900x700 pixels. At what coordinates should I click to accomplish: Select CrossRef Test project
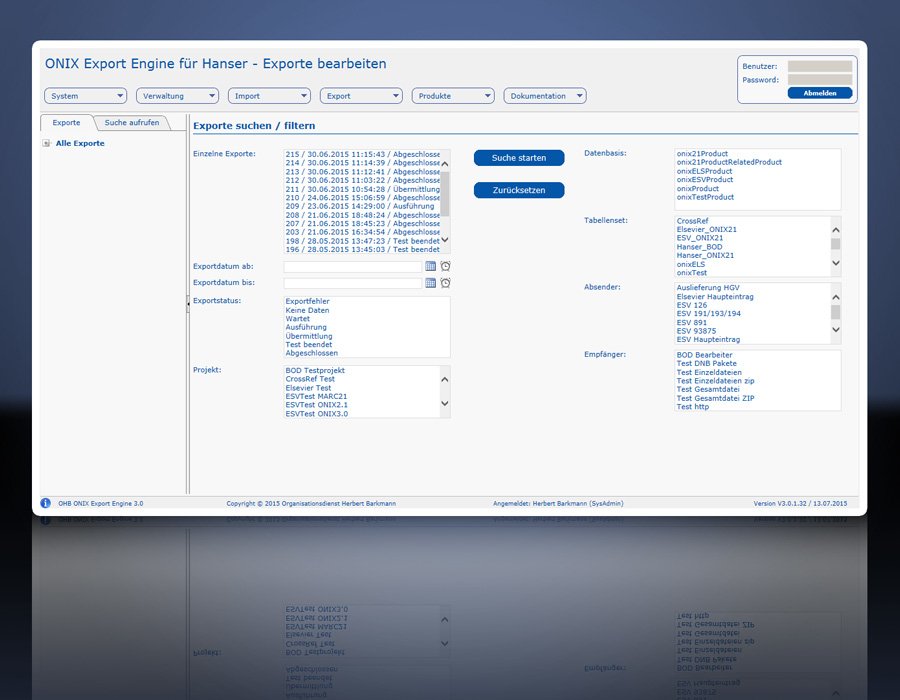pyautogui.click(x=310, y=379)
